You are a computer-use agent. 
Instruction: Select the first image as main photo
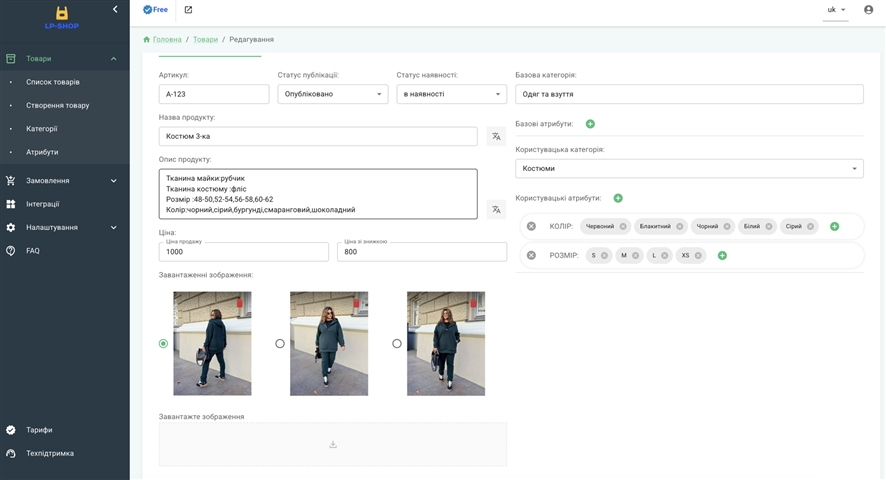pos(164,344)
